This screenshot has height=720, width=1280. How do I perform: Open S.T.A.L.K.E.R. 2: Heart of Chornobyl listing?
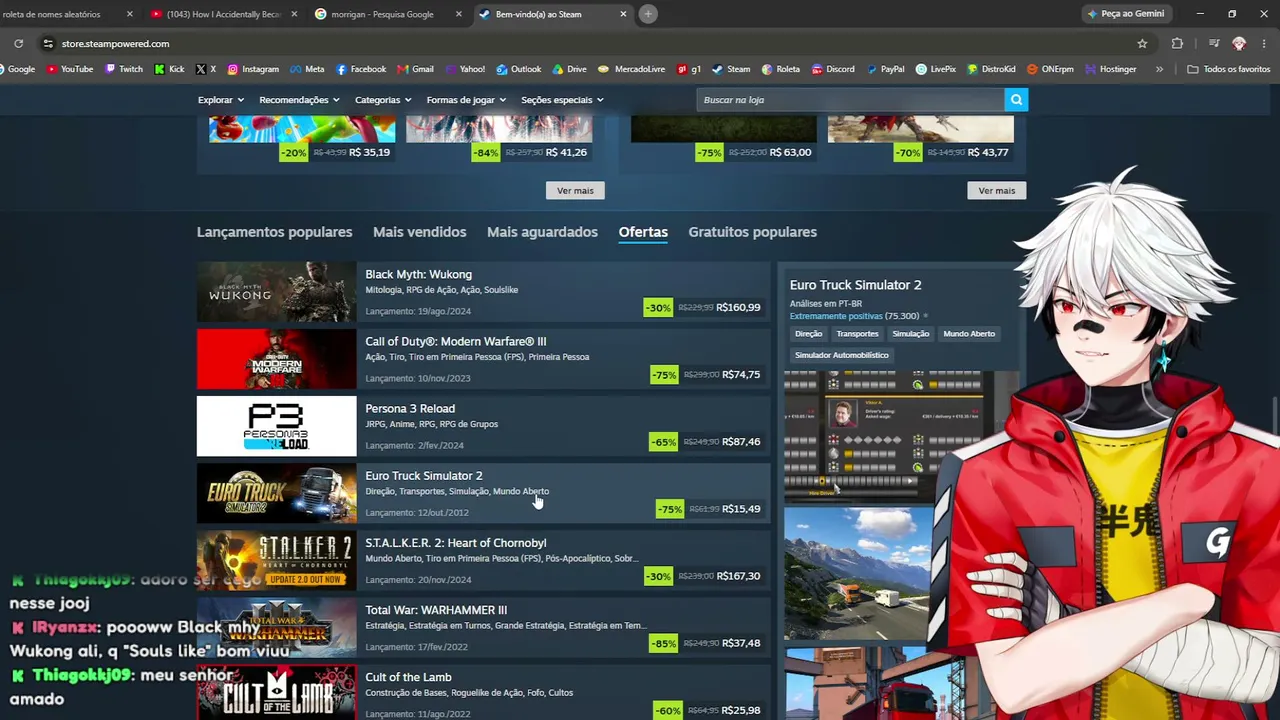(x=483, y=559)
